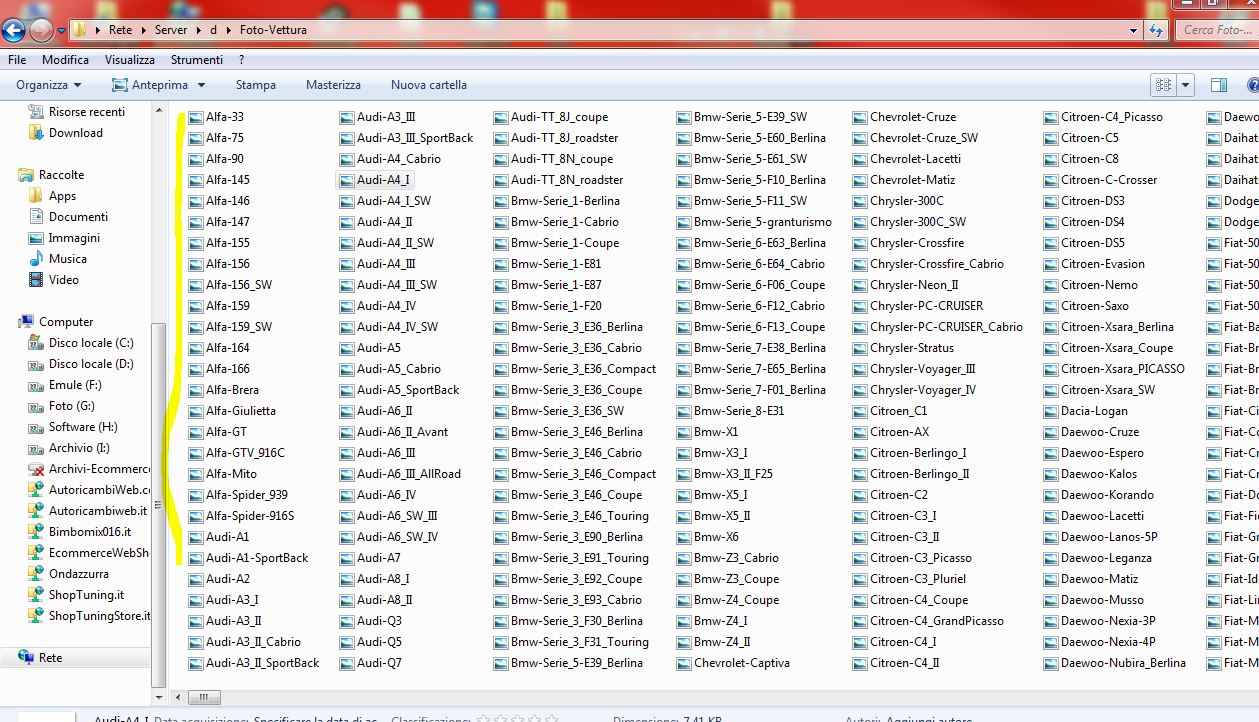1259x722 pixels.
Task: Open the Strumenti menu
Action: [197, 60]
